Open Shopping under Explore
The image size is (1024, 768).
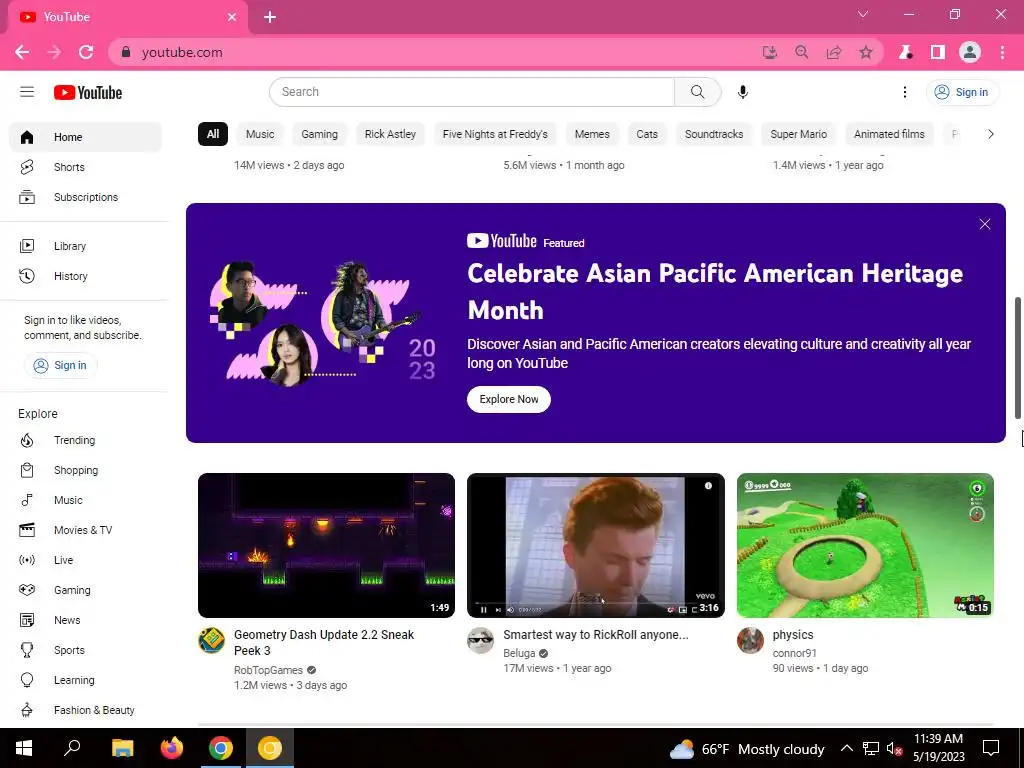click(85, 470)
